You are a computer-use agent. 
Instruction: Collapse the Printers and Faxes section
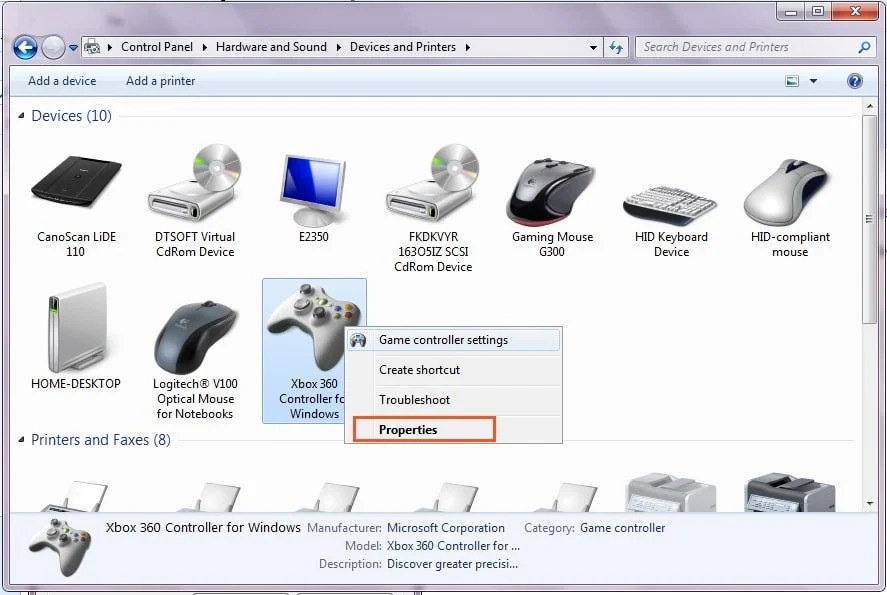(x=22, y=440)
